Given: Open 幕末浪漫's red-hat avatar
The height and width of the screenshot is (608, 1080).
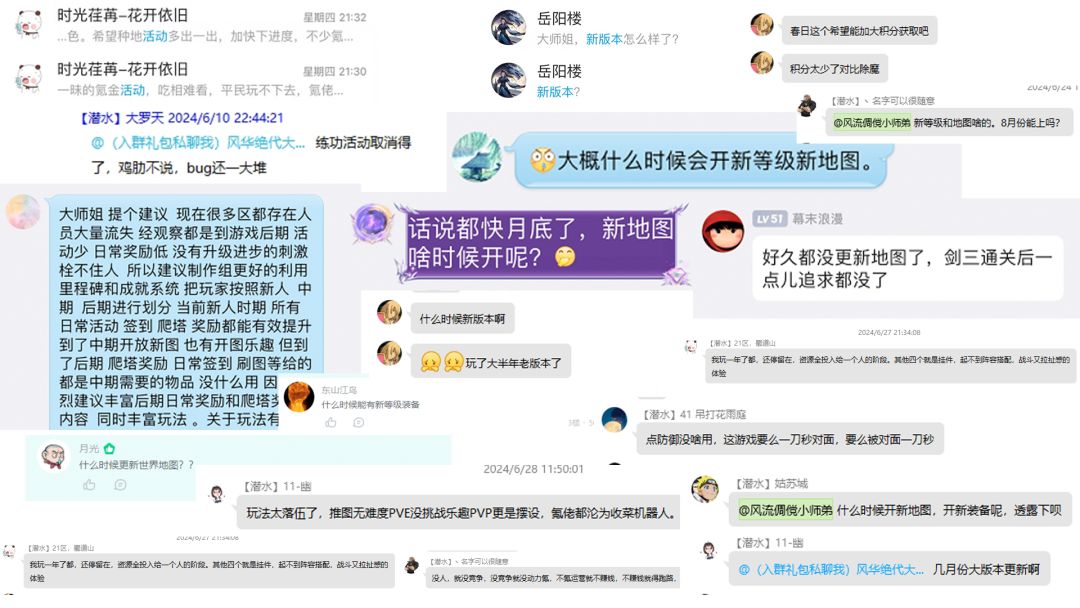Looking at the screenshot, I should click(x=723, y=232).
